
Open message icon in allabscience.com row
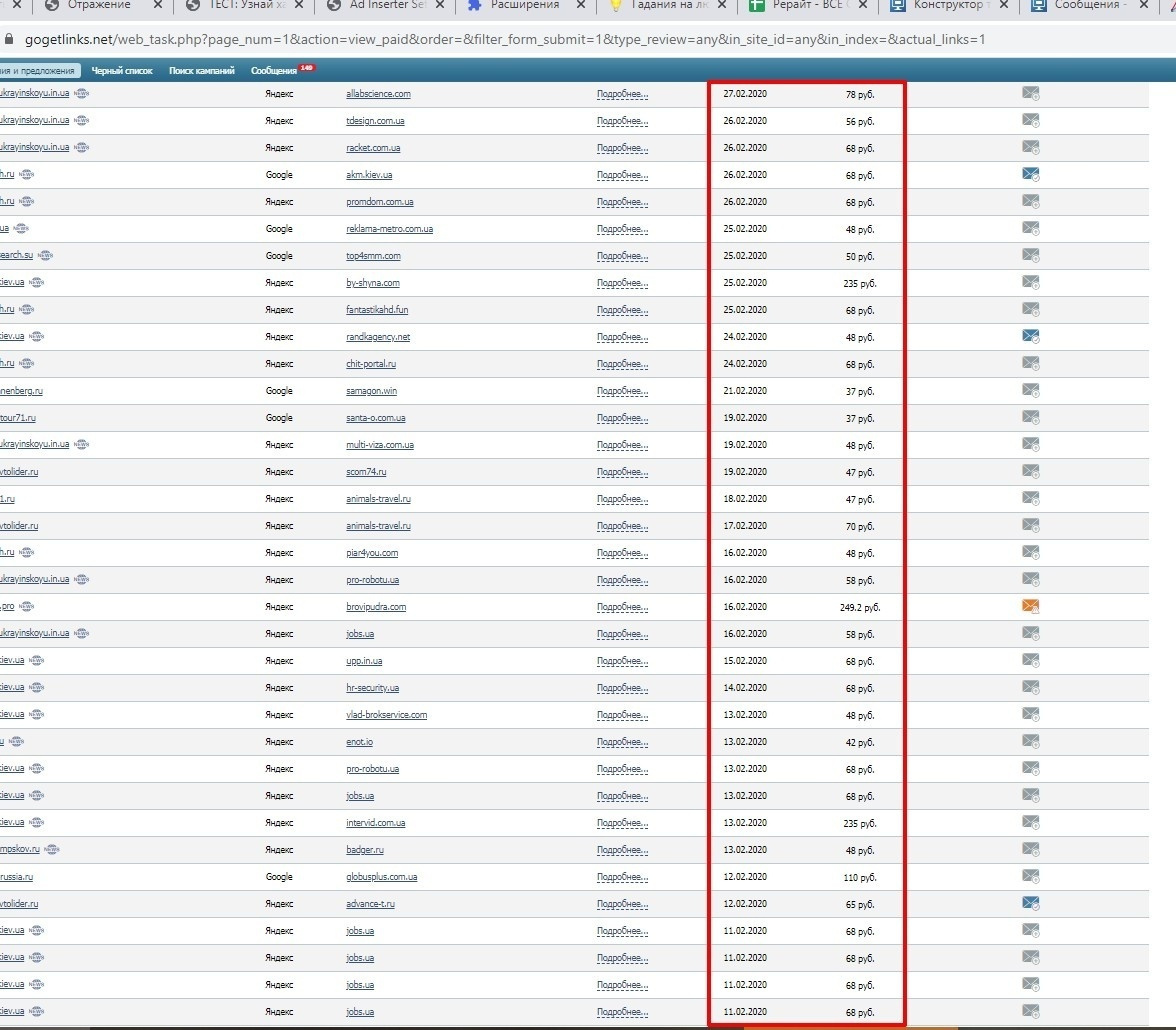[x=1030, y=94]
